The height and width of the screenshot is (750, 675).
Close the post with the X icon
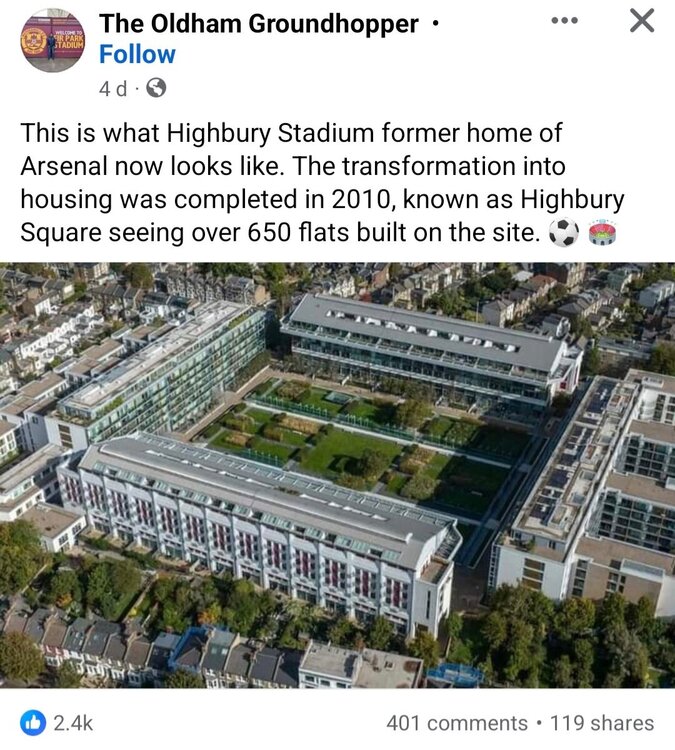click(642, 21)
